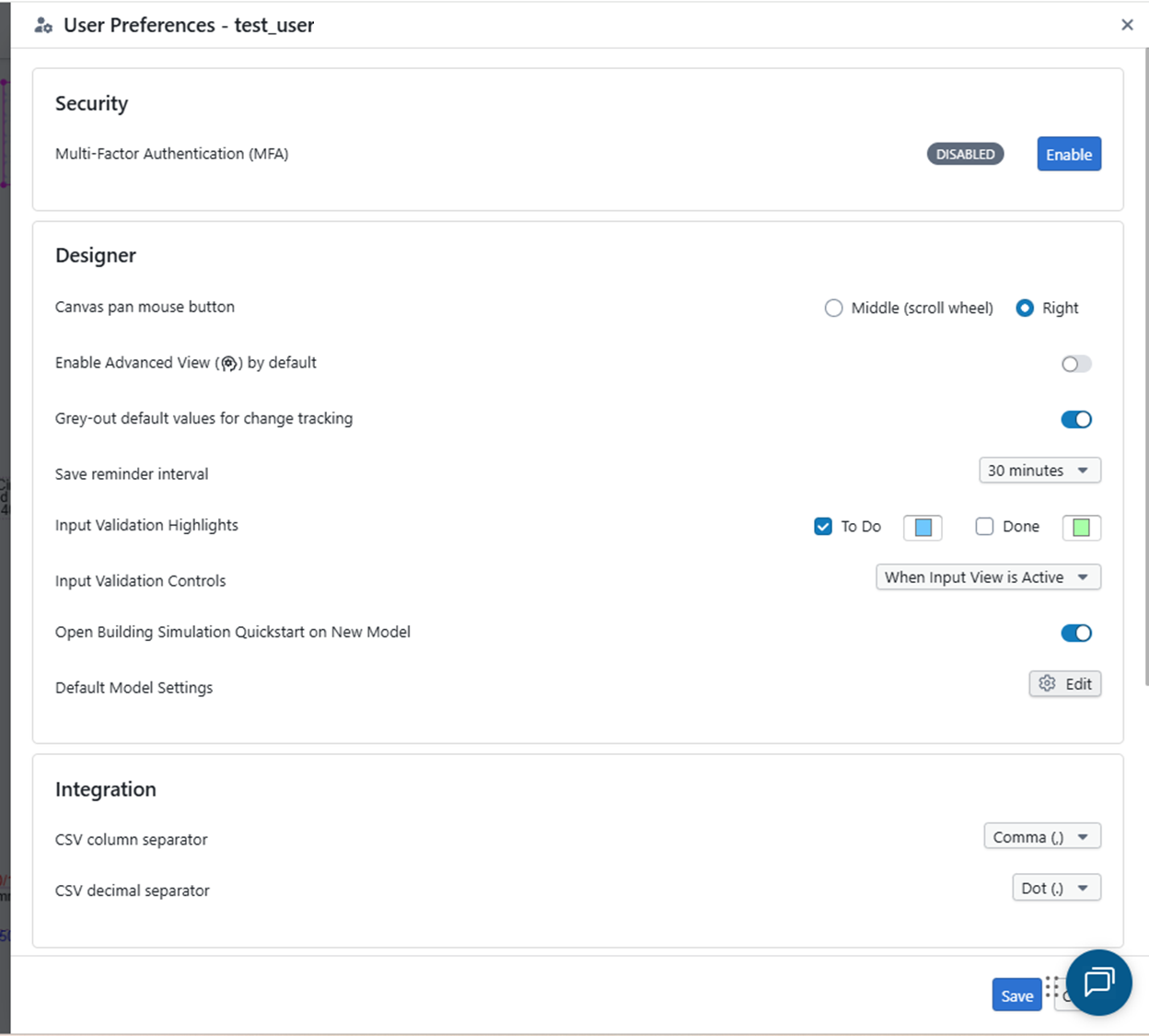Uncheck the To Do validation highlight
The height and width of the screenshot is (1036, 1149).
[x=823, y=527]
